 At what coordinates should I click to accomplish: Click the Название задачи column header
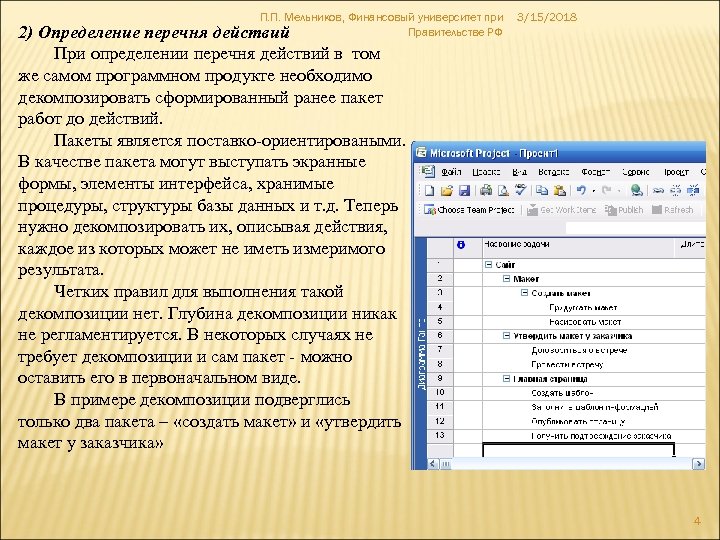pos(578,248)
